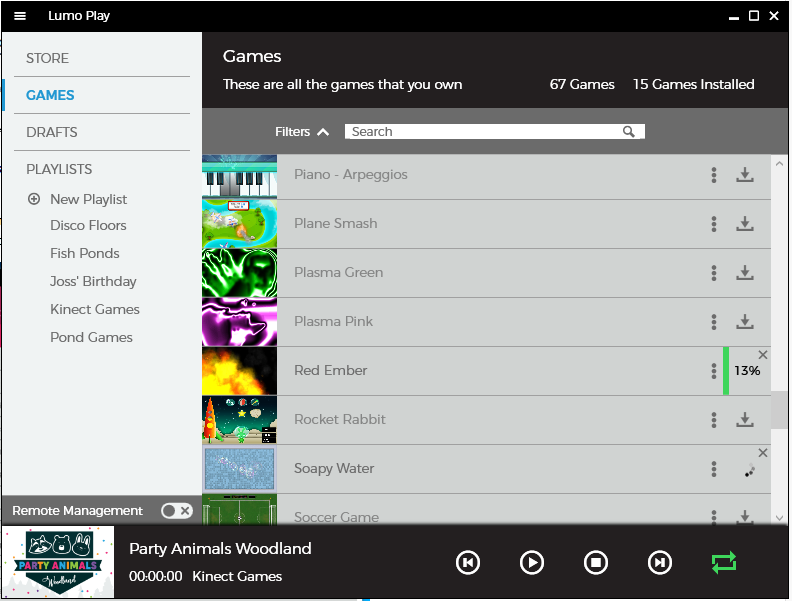The height and width of the screenshot is (601, 792).
Task: Select the GAMES tab
Action: click(50, 95)
